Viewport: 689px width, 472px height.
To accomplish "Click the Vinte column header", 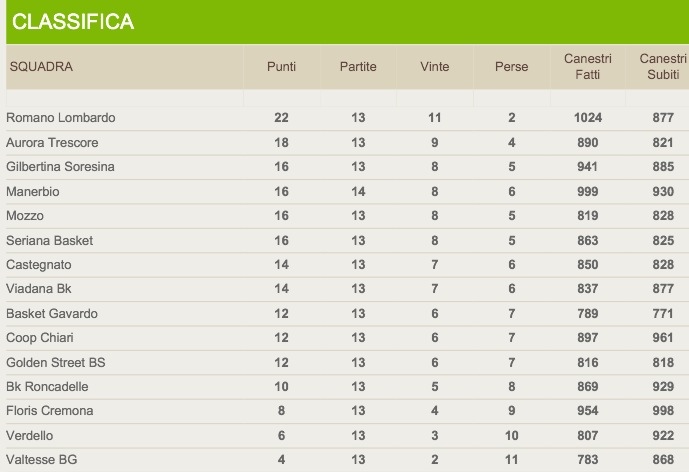I will click(x=435, y=67).
